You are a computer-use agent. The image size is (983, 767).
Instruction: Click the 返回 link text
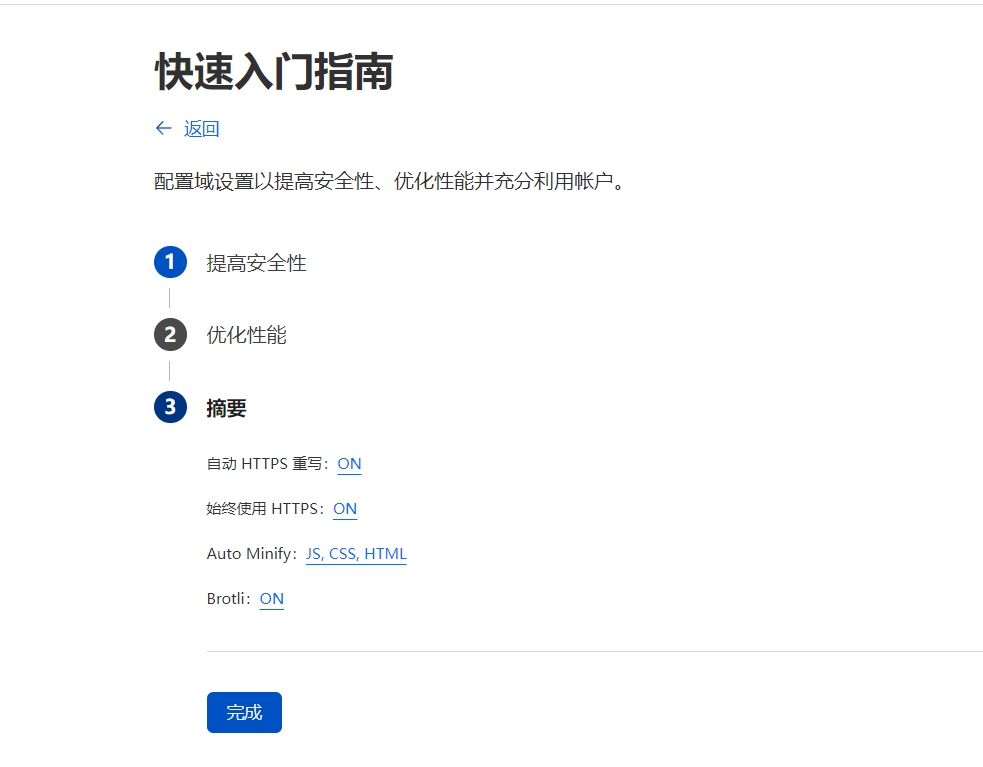[x=201, y=128]
